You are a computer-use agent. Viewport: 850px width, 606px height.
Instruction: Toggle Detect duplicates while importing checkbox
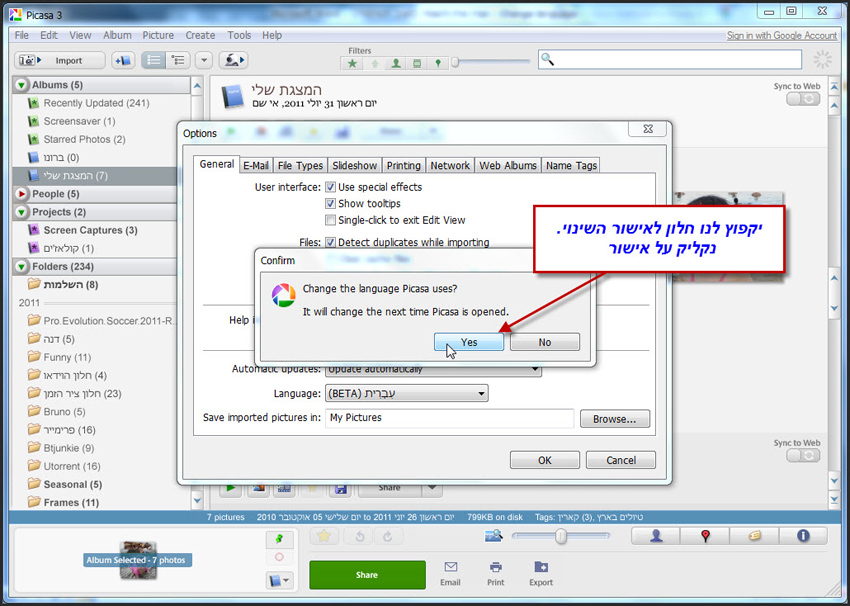tap(330, 242)
